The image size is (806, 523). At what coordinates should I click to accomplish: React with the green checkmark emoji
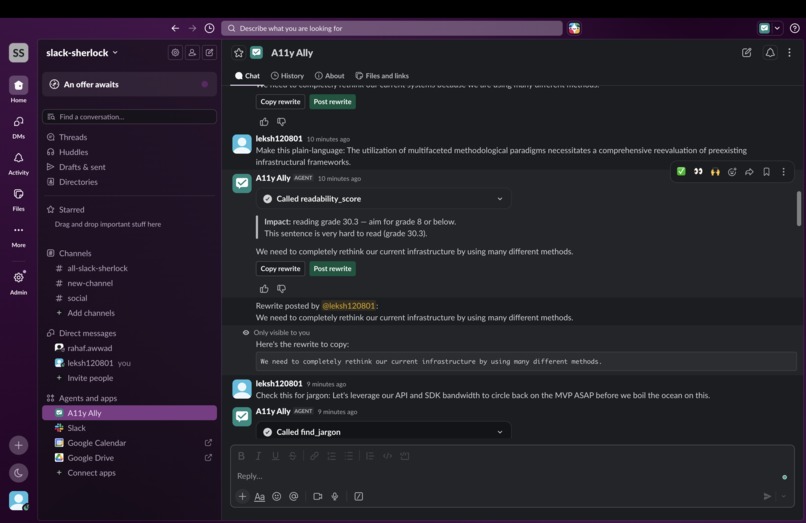(681, 172)
